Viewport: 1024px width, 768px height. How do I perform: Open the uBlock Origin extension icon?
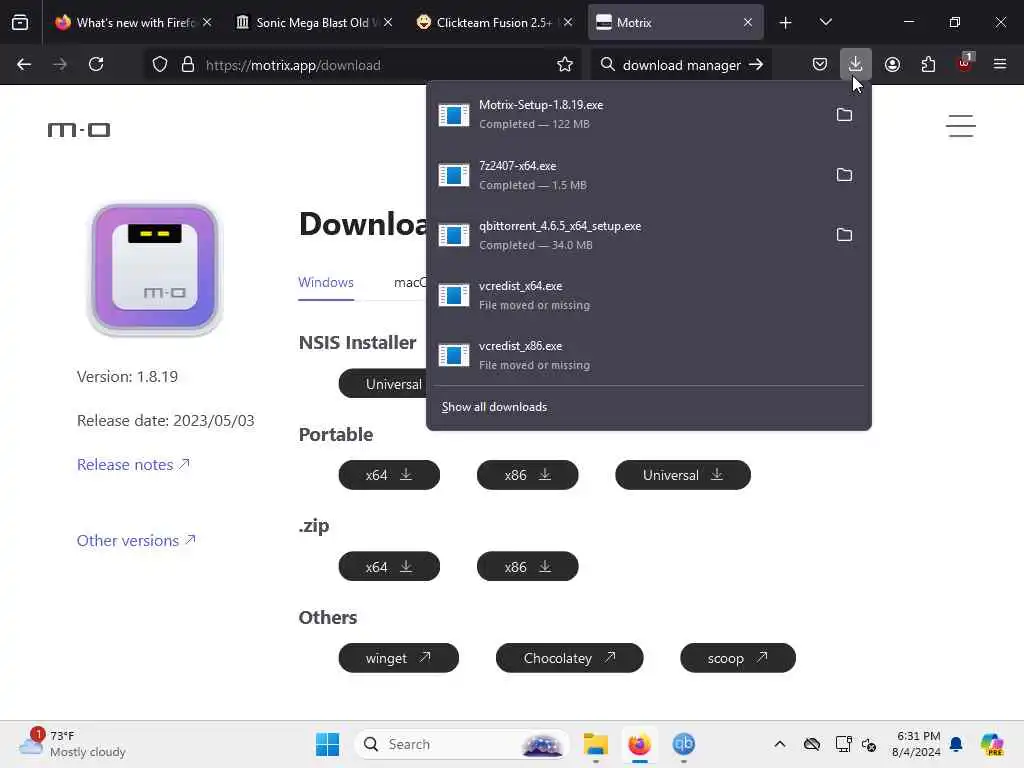965,63
